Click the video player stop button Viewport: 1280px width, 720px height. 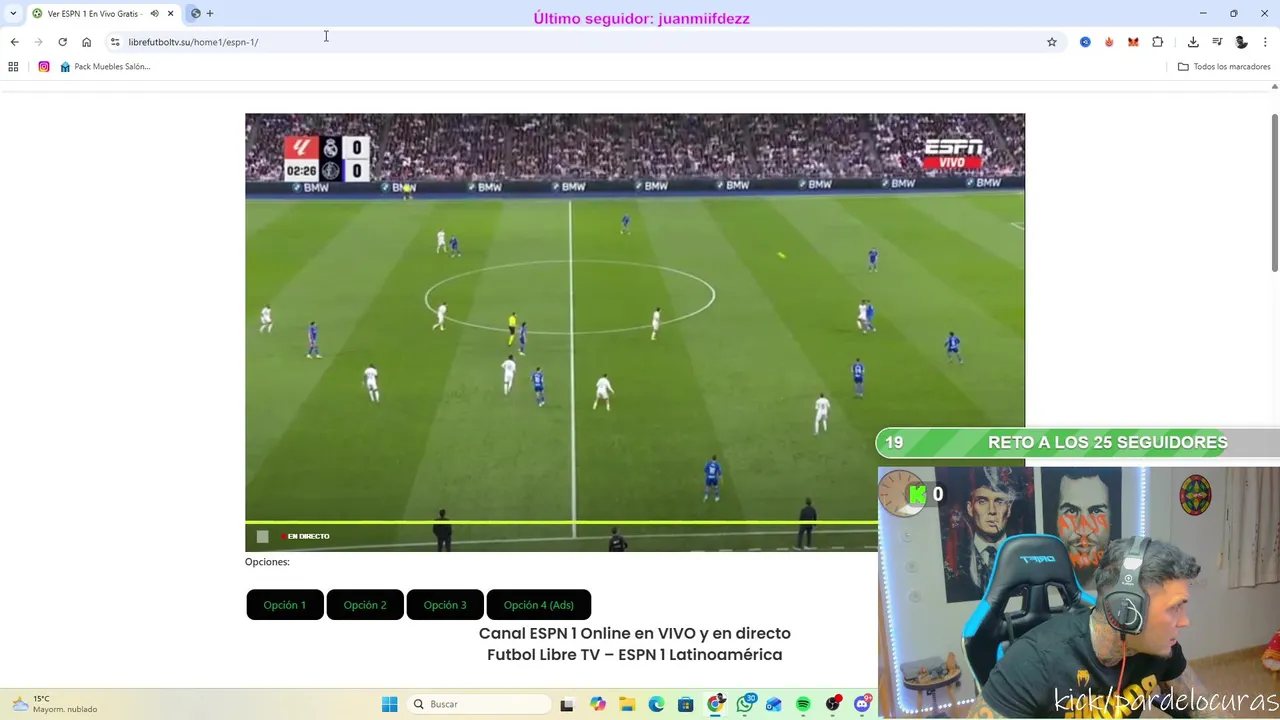tap(262, 537)
